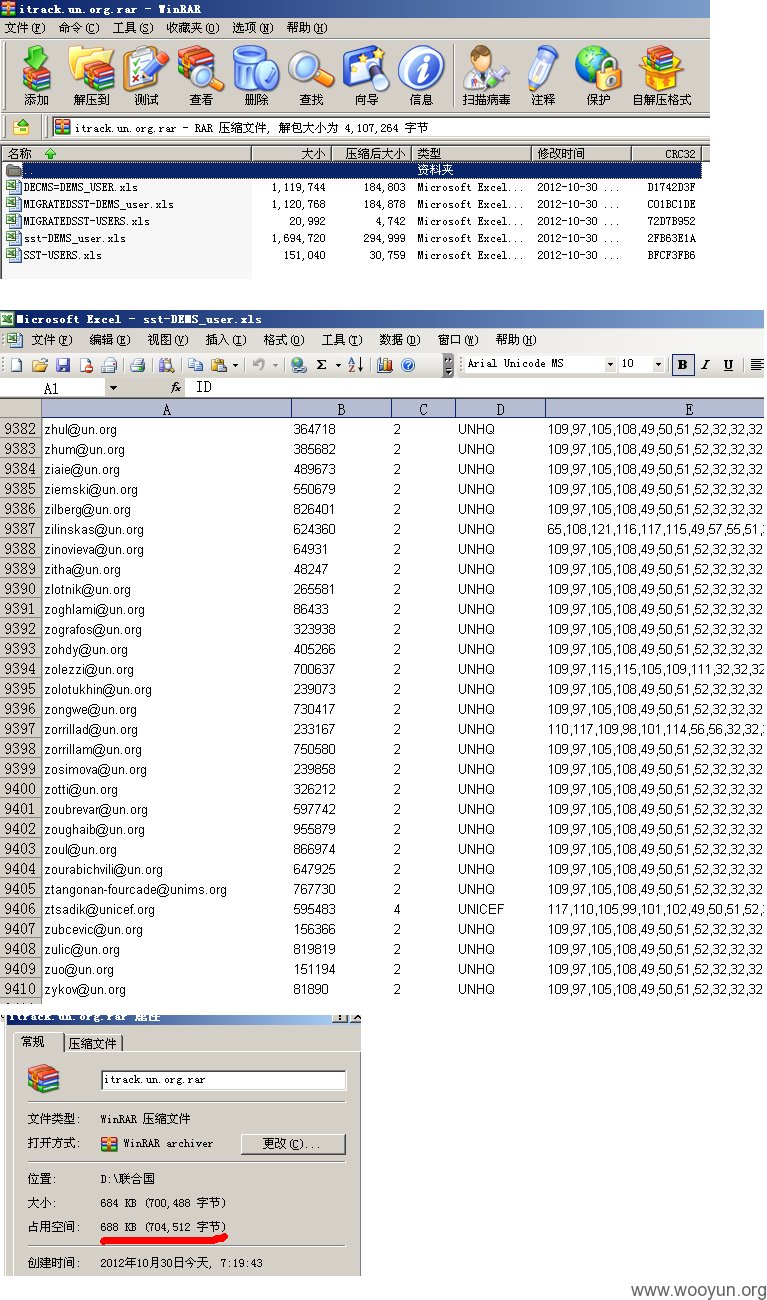
Task: Click Excel's Undo icon
Action: tap(259, 365)
